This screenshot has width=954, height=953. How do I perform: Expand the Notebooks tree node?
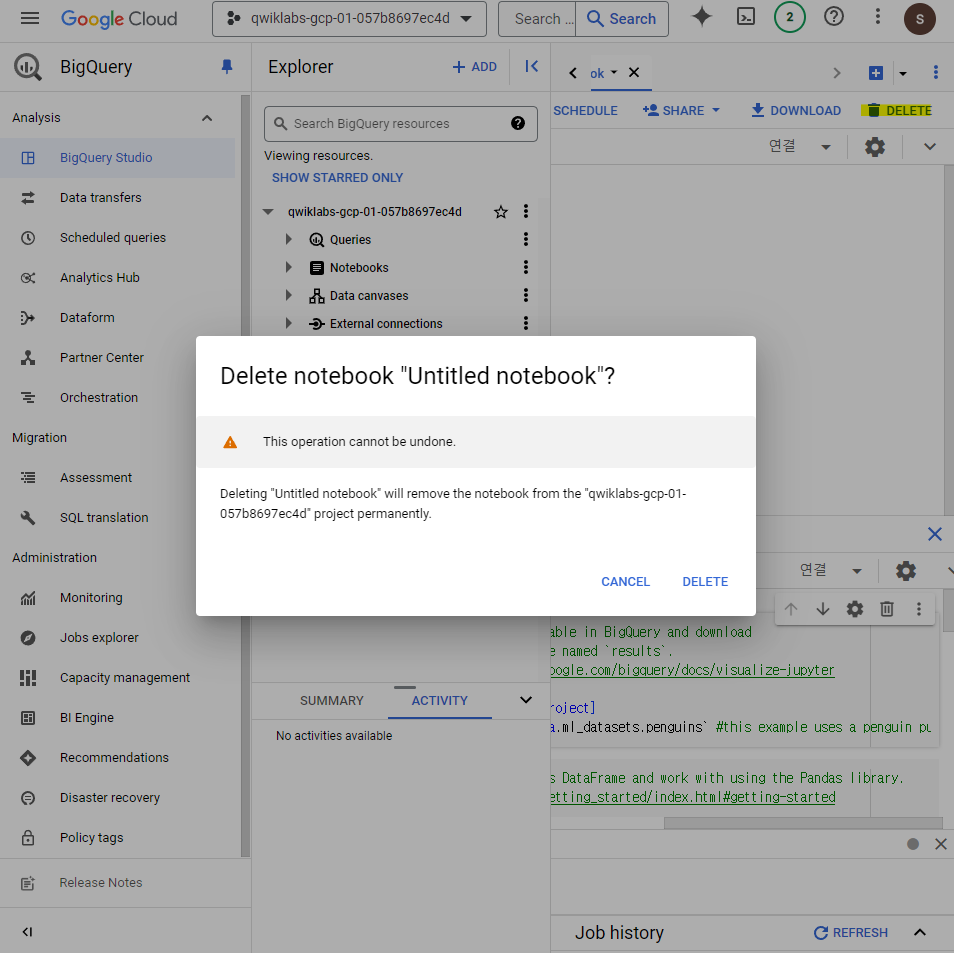coord(288,267)
